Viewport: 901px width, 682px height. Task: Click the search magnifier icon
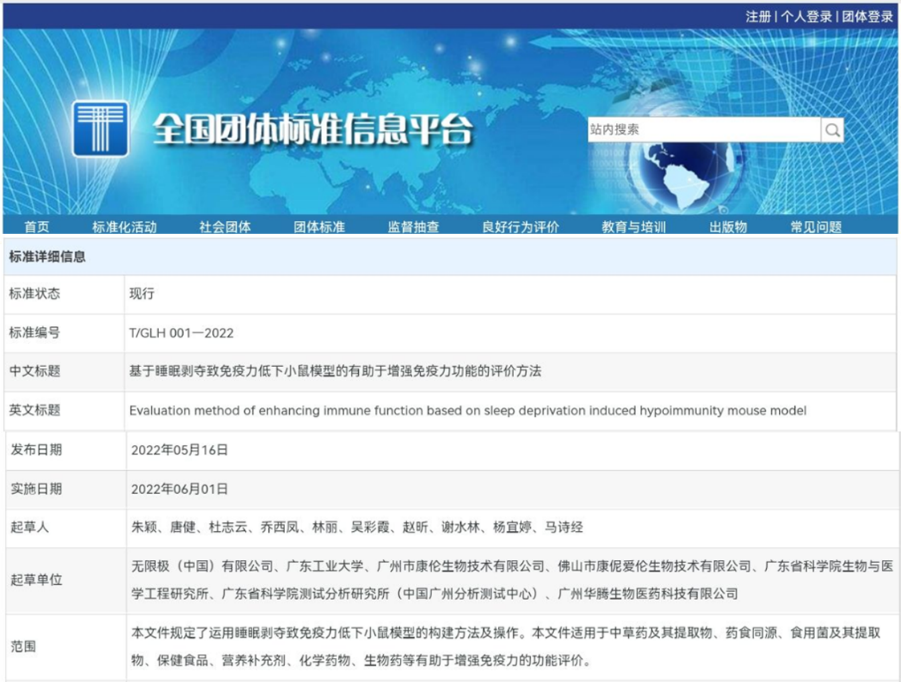832,130
